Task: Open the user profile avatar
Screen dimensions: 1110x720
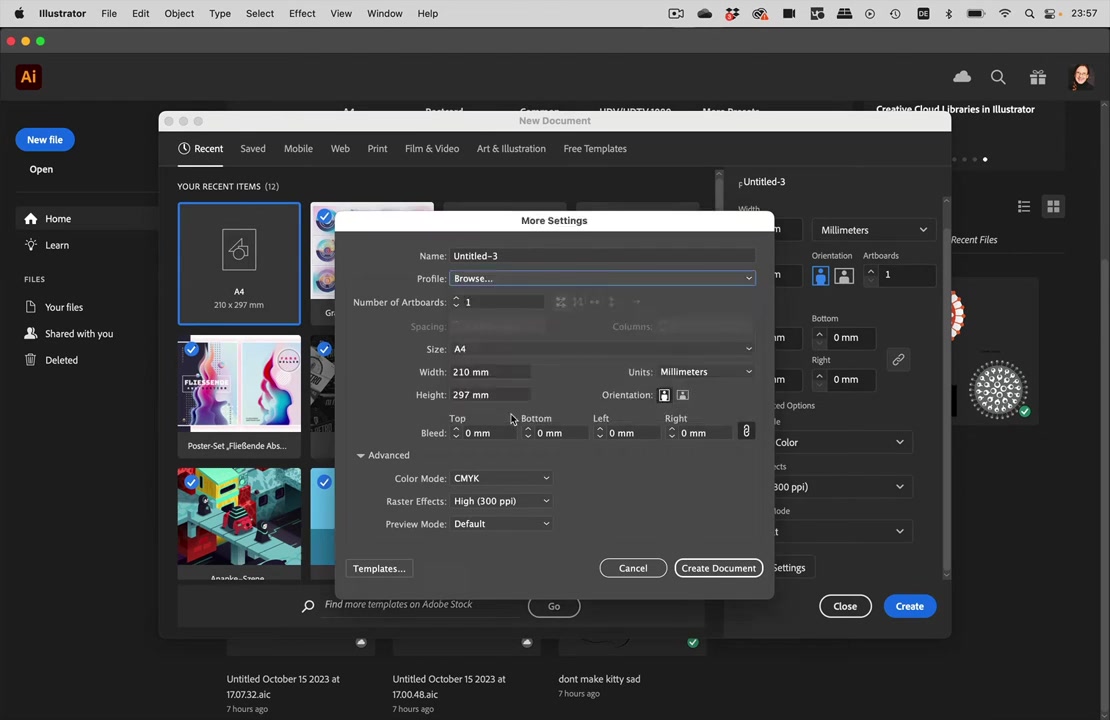Action: (x=1081, y=77)
